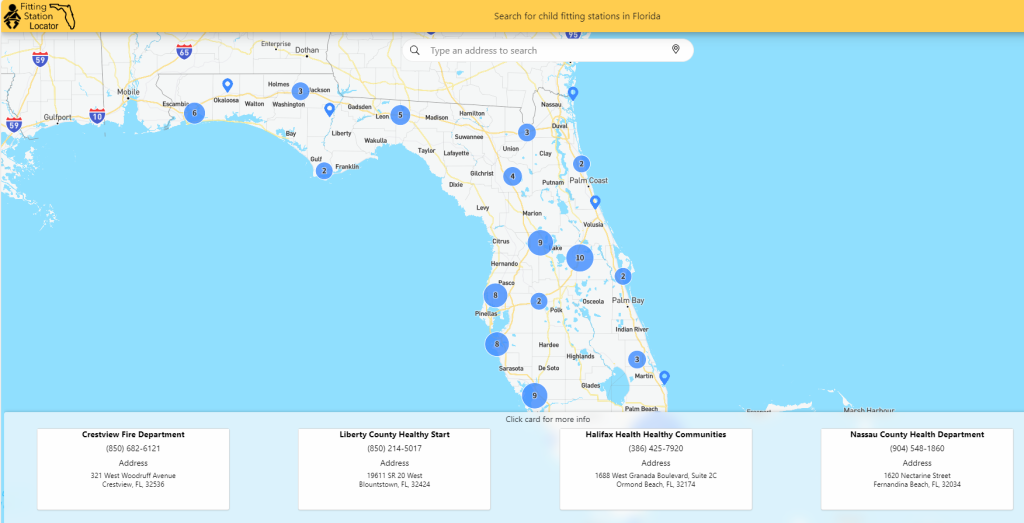Click the magnifier icon in search bar
Image resolution: width=1024 pixels, height=523 pixels.
click(415, 50)
